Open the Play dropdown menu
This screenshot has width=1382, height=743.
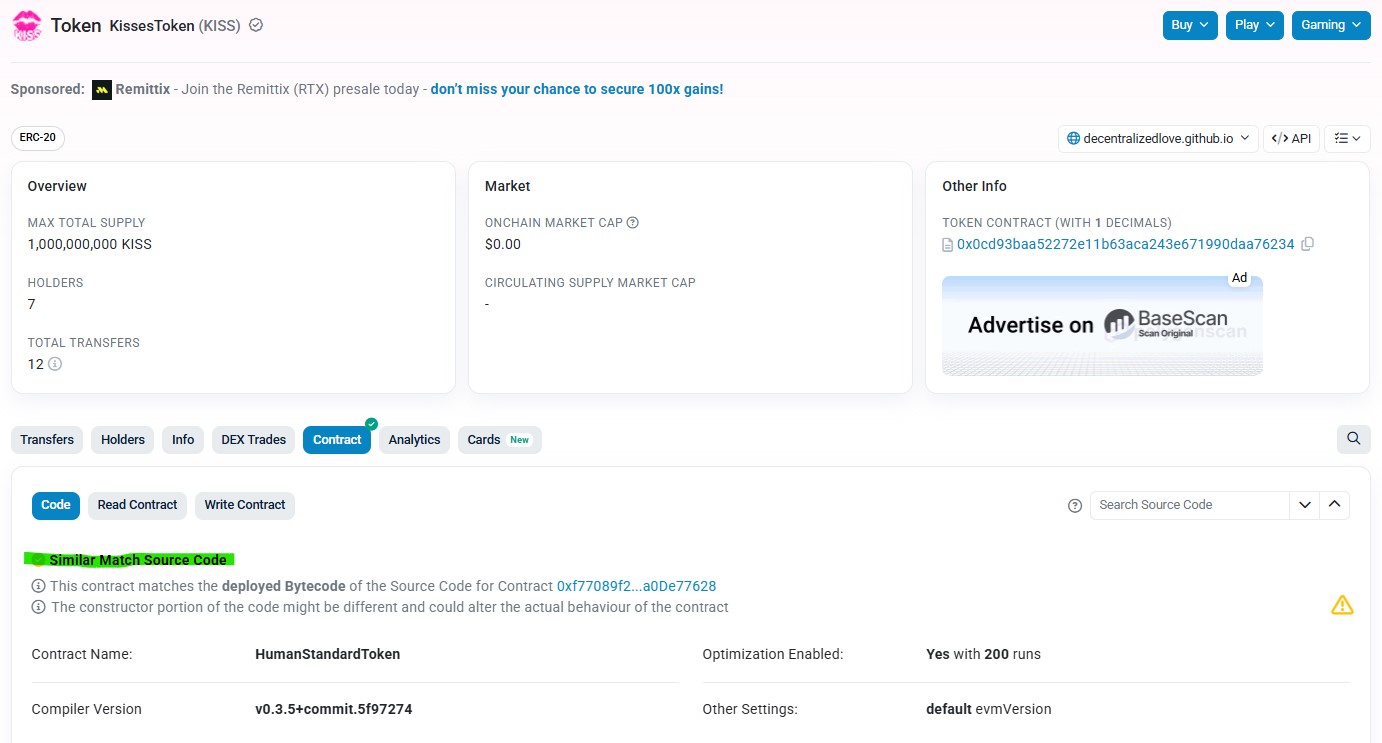(x=1255, y=25)
